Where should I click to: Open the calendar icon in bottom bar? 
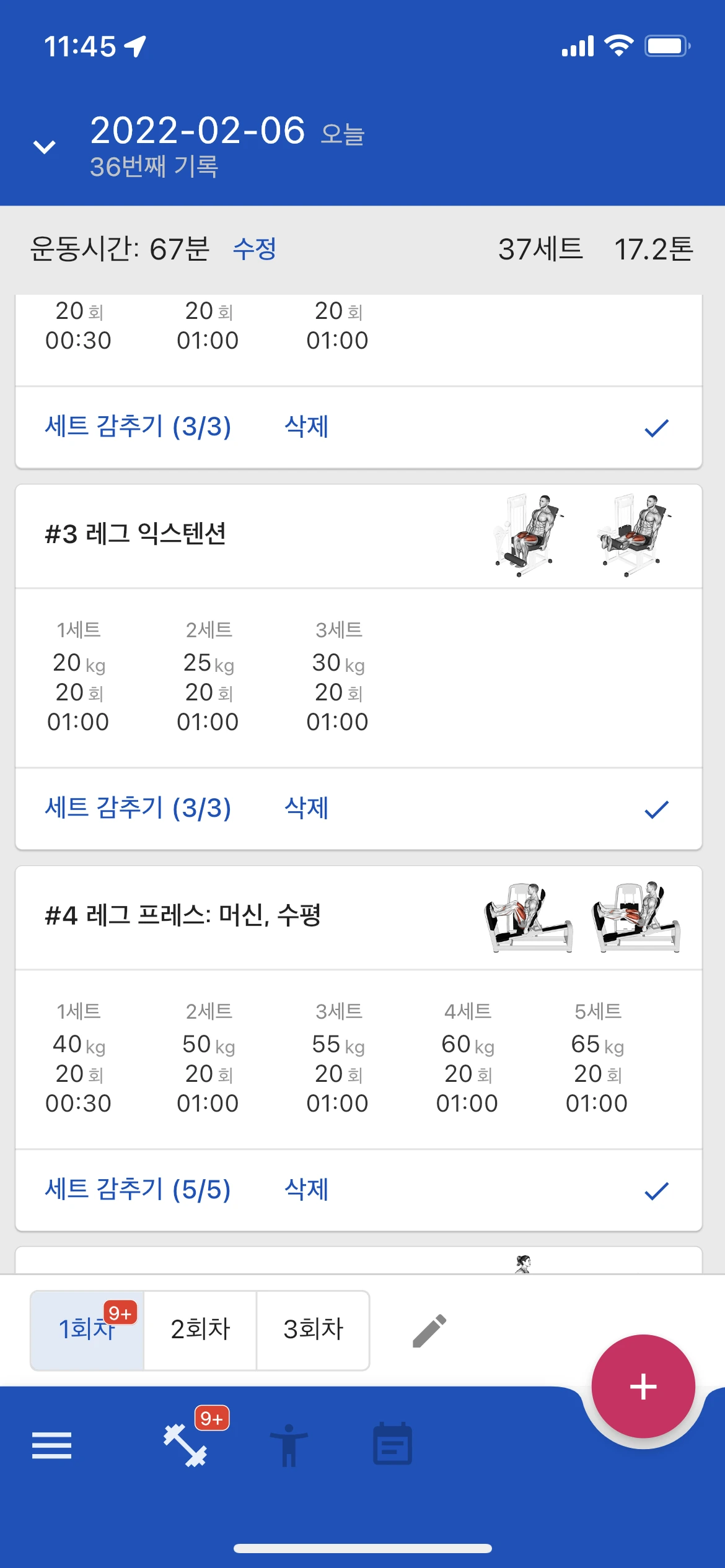click(x=392, y=1445)
